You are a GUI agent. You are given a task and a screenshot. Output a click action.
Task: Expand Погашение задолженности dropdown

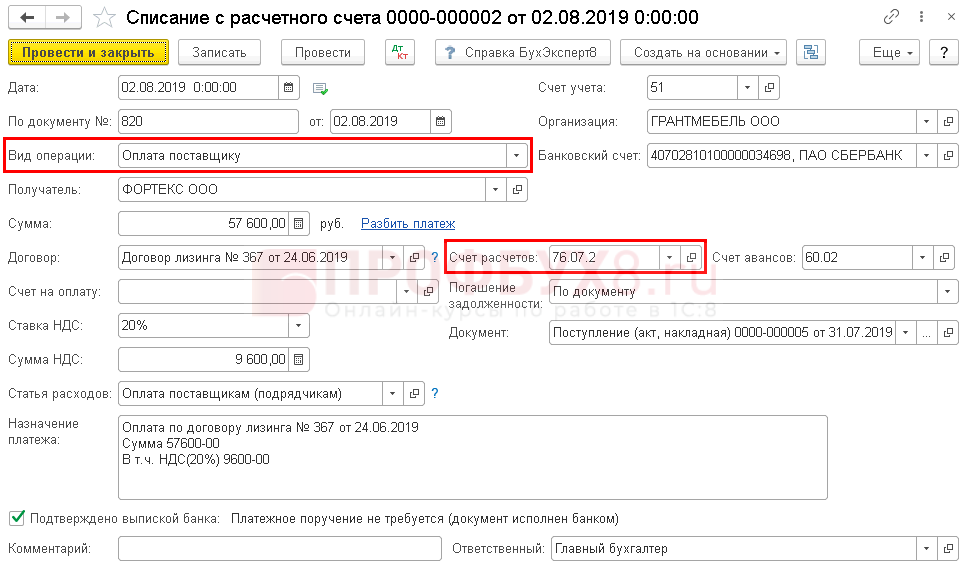947,291
